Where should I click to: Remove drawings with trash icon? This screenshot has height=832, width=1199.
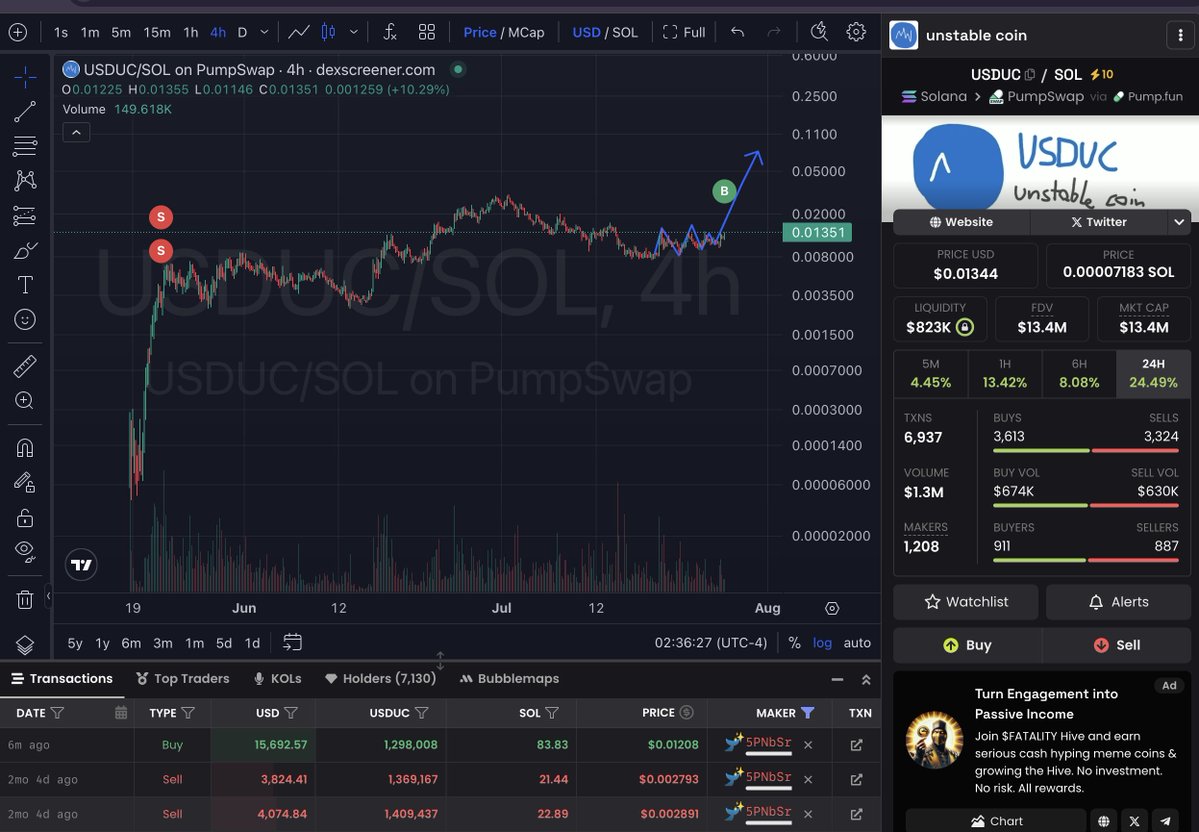(x=24, y=599)
